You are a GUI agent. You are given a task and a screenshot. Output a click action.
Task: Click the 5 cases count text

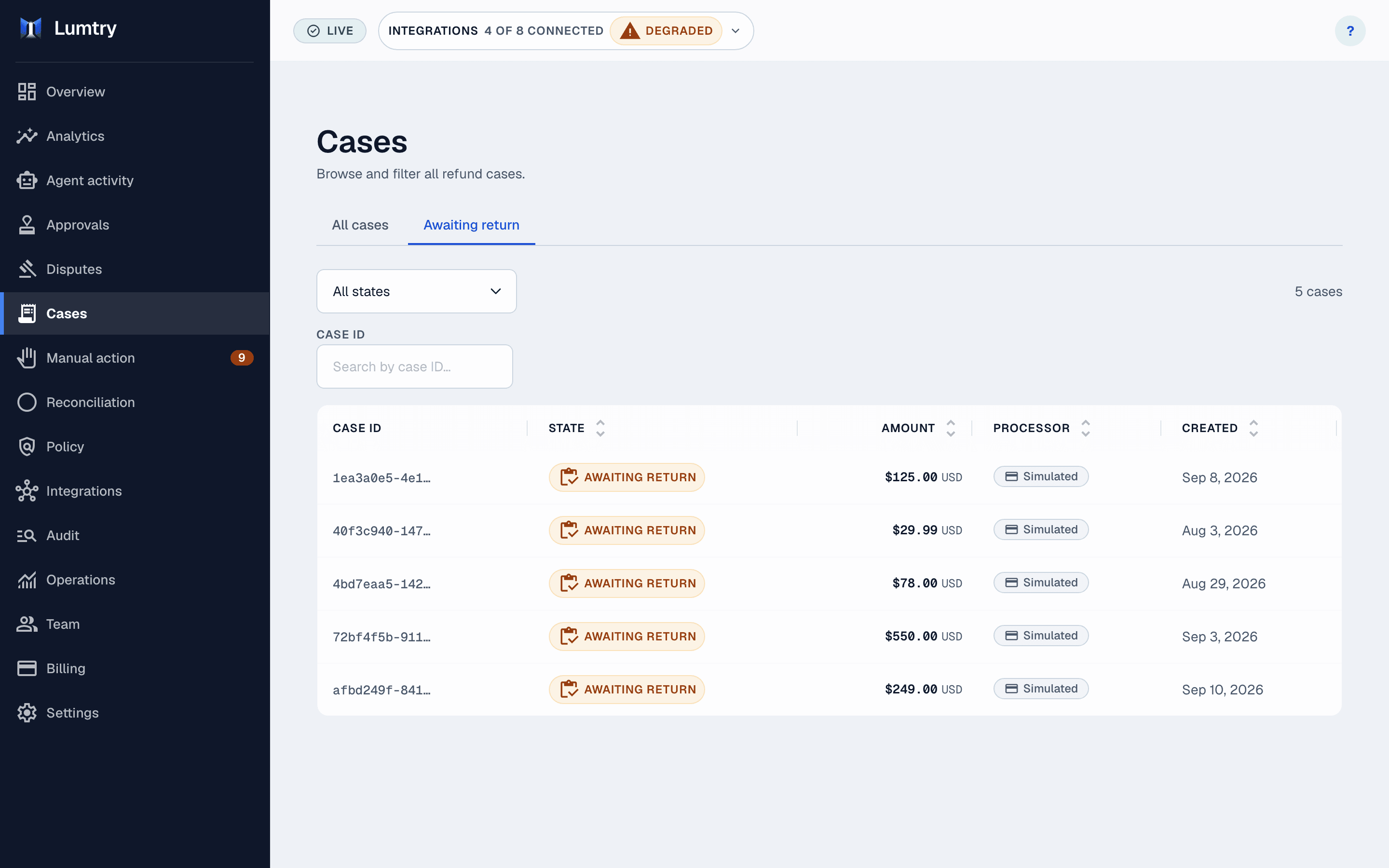1319,292
